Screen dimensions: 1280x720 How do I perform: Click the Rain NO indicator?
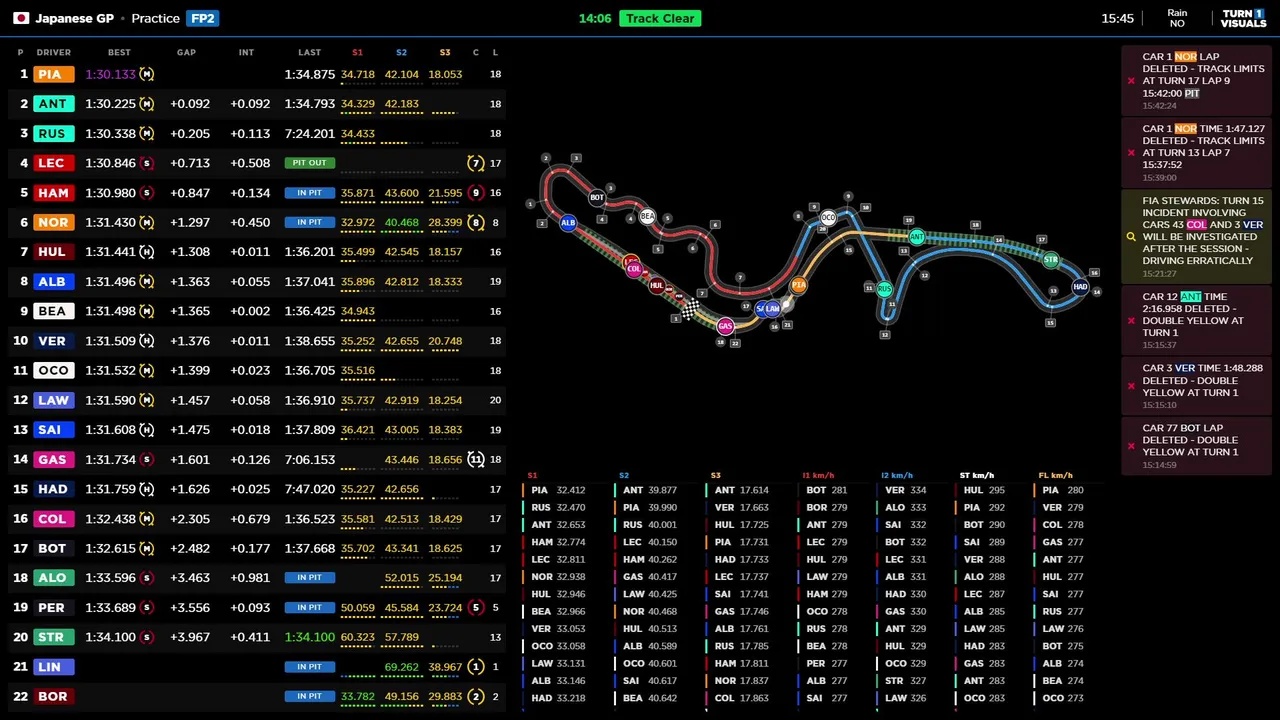[x=1177, y=18]
